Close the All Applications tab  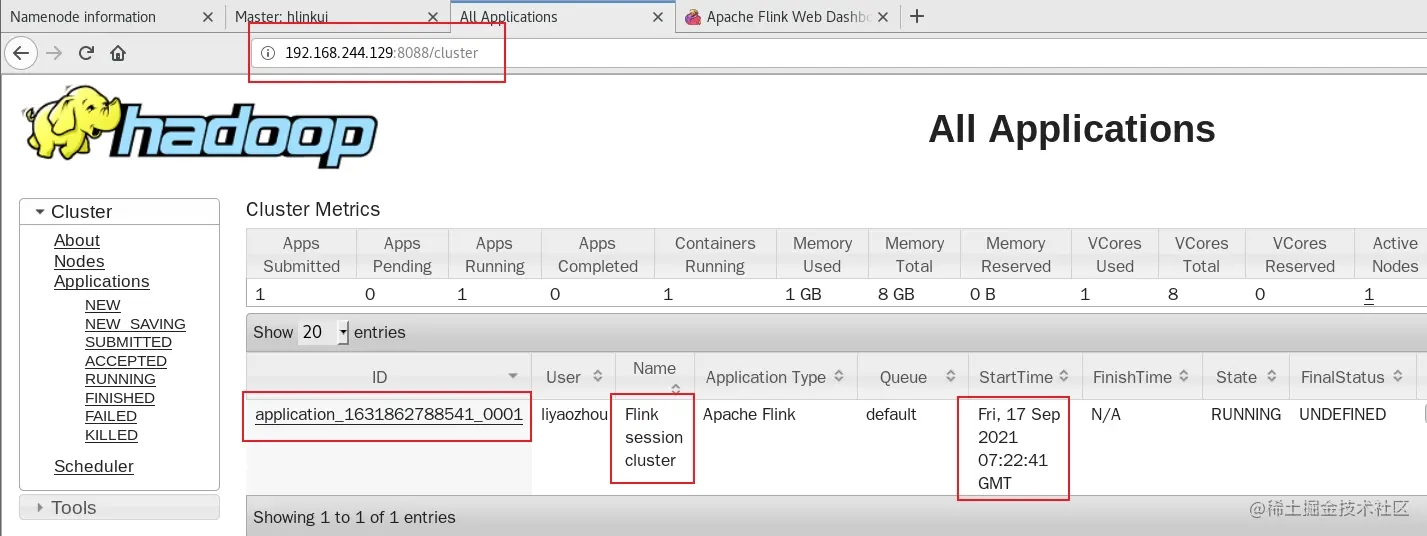click(658, 17)
